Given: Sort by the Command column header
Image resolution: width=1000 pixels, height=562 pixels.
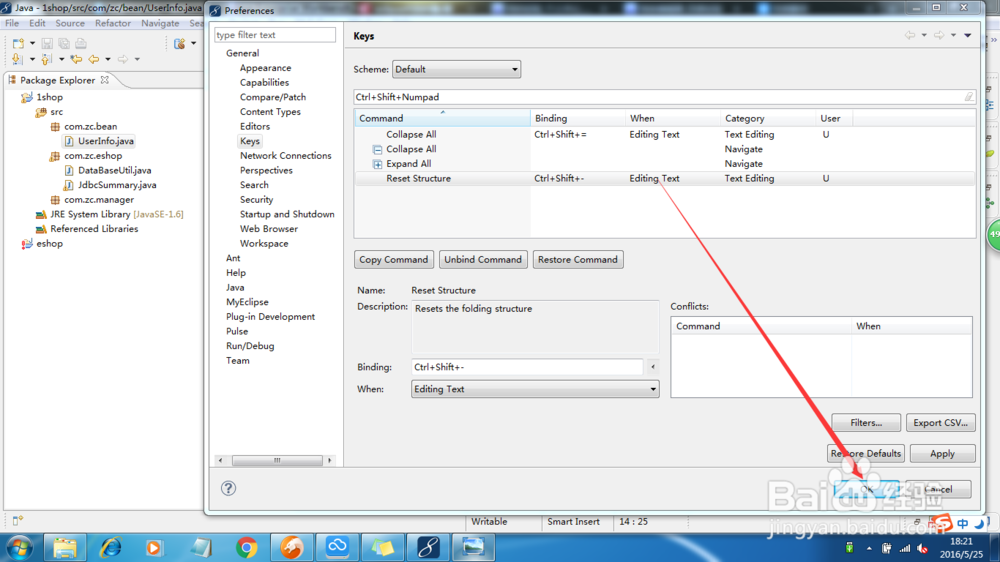Looking at the screenshot, I should 442,118.
